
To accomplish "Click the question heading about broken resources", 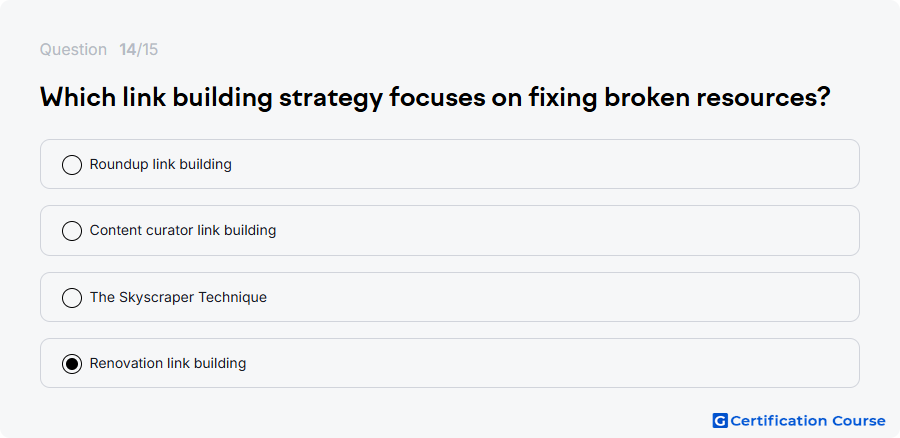I will (x=435, y=98).
